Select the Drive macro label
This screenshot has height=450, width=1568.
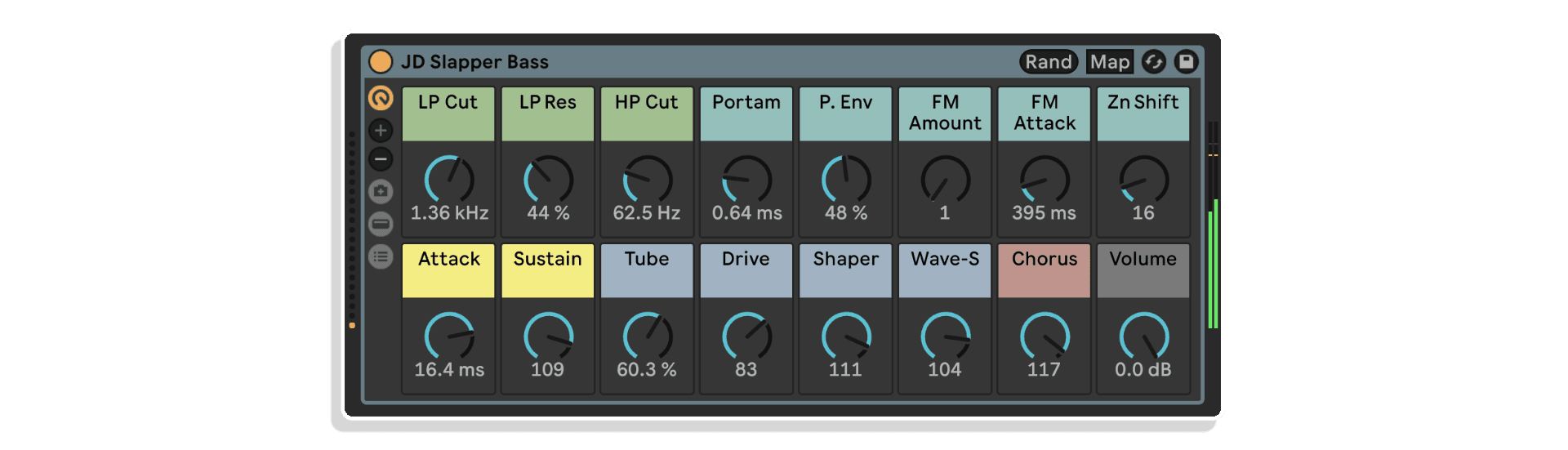746,270
